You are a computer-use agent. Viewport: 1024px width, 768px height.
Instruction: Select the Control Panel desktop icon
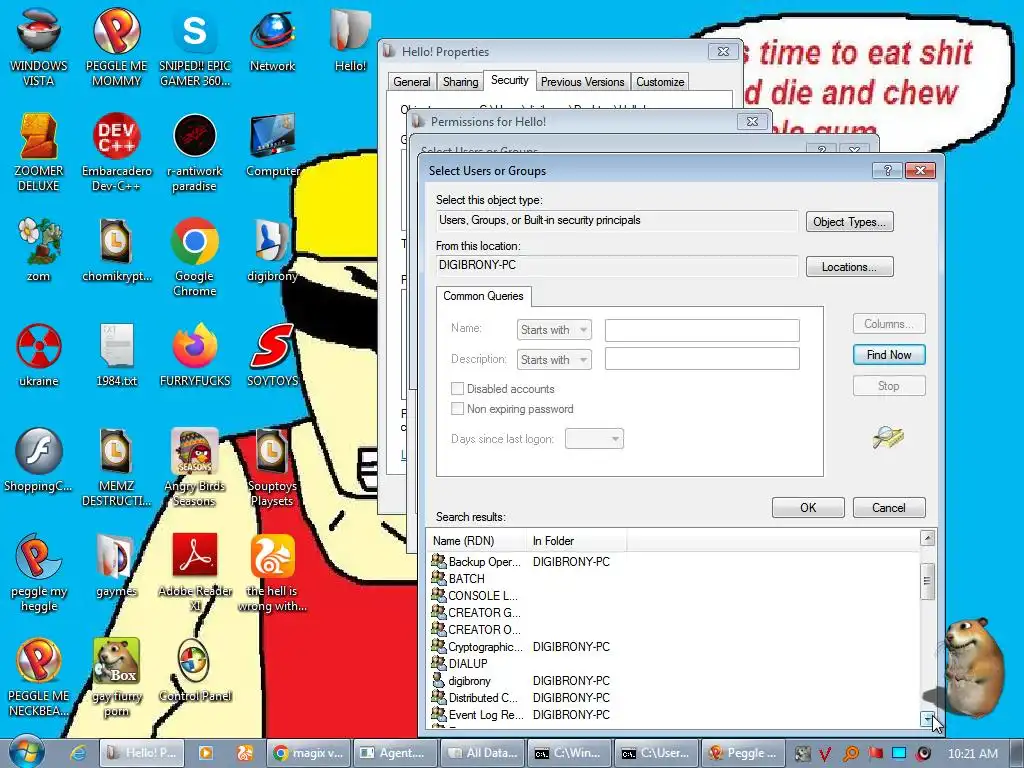pos(195,671)
